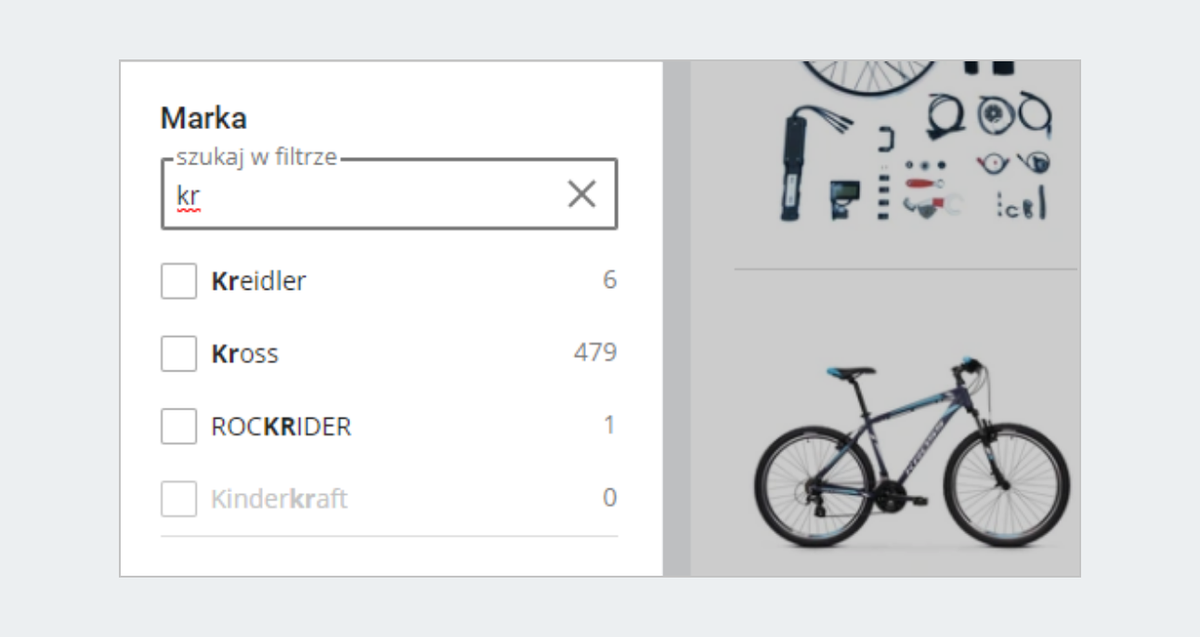Click the Kreidler result count 6
Viewport: 1200px width, 637px height.
tap(609, 281)
